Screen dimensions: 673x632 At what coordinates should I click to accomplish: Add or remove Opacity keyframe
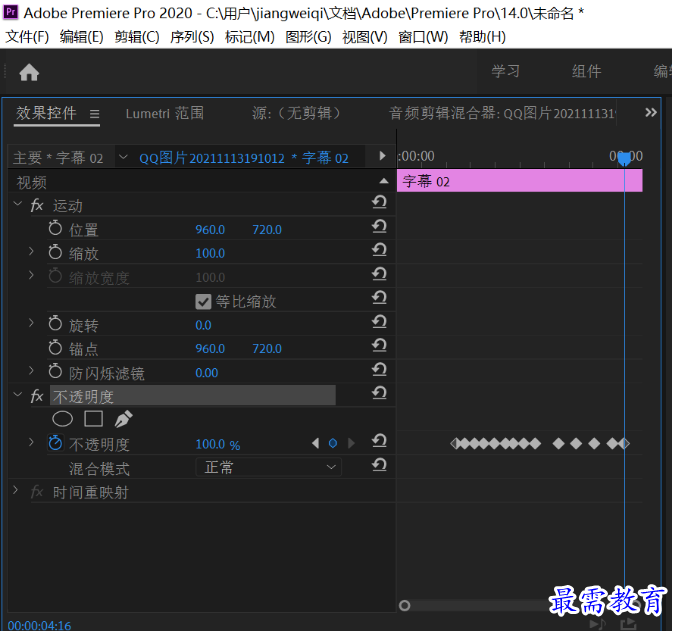click(x=333, y=443)
